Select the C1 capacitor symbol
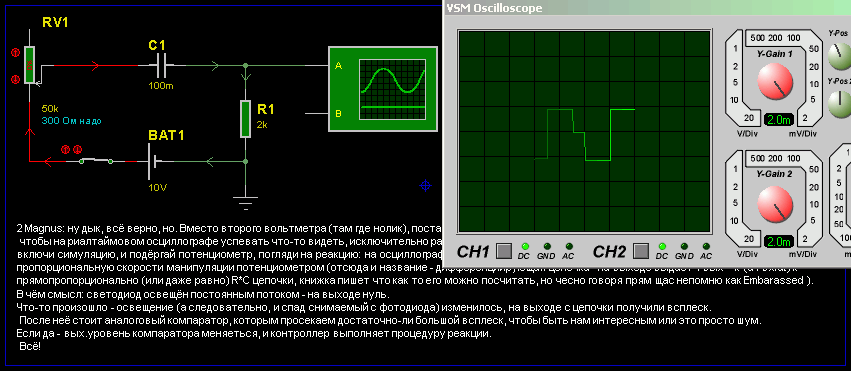This screenshot has width=851, height=371. (x=162, y=66)
